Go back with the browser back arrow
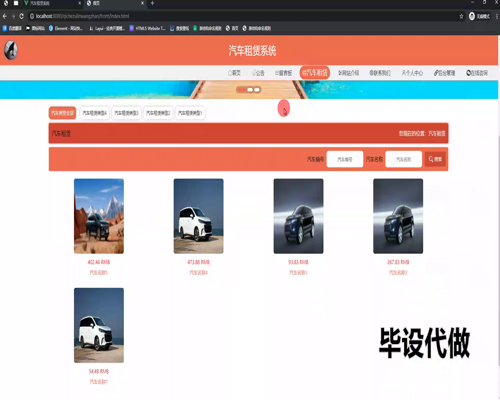Viewport: 500px width, 400px height. (x=5, y=16)
